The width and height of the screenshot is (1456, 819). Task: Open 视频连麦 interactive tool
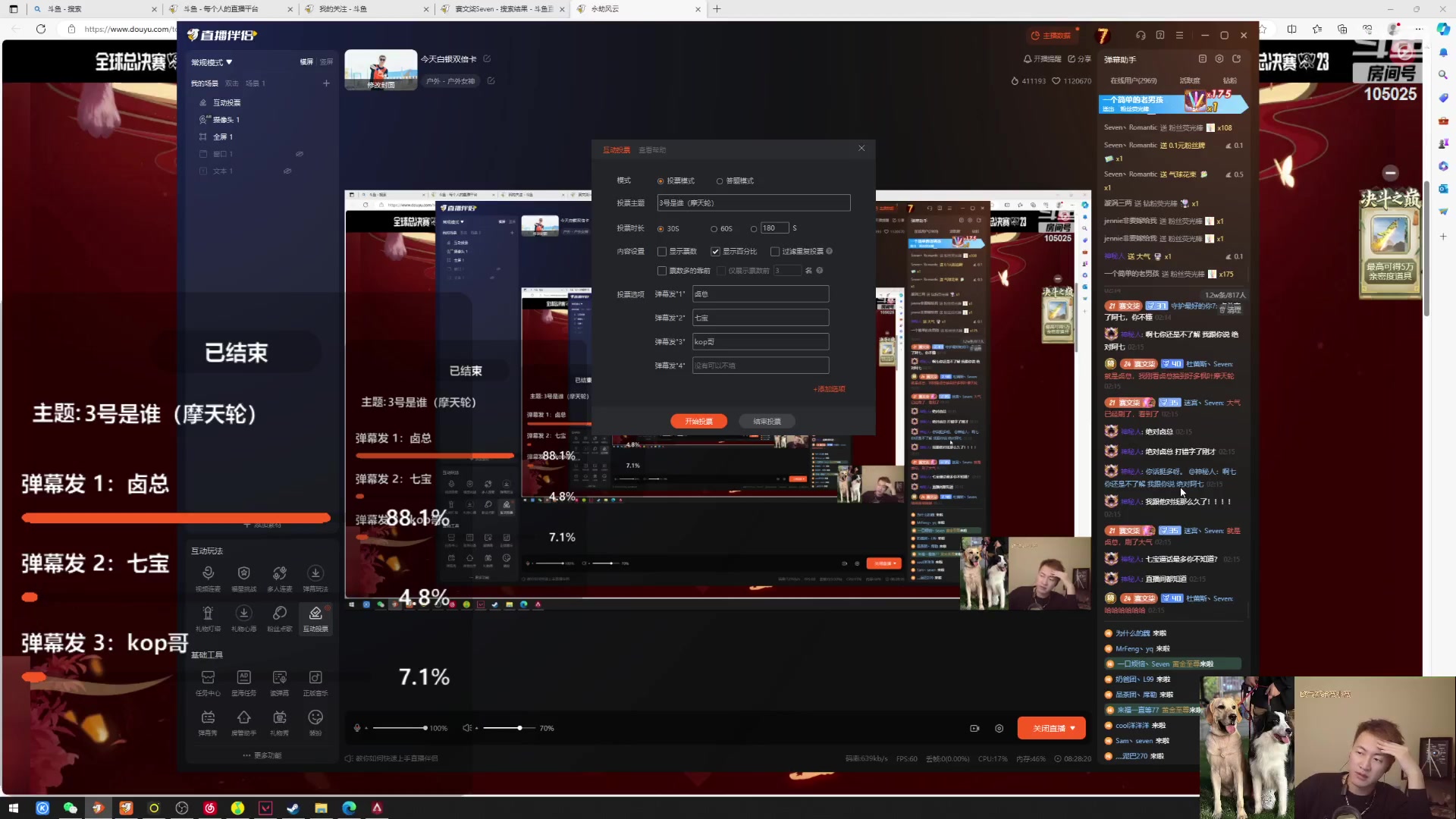pos(208,579)
